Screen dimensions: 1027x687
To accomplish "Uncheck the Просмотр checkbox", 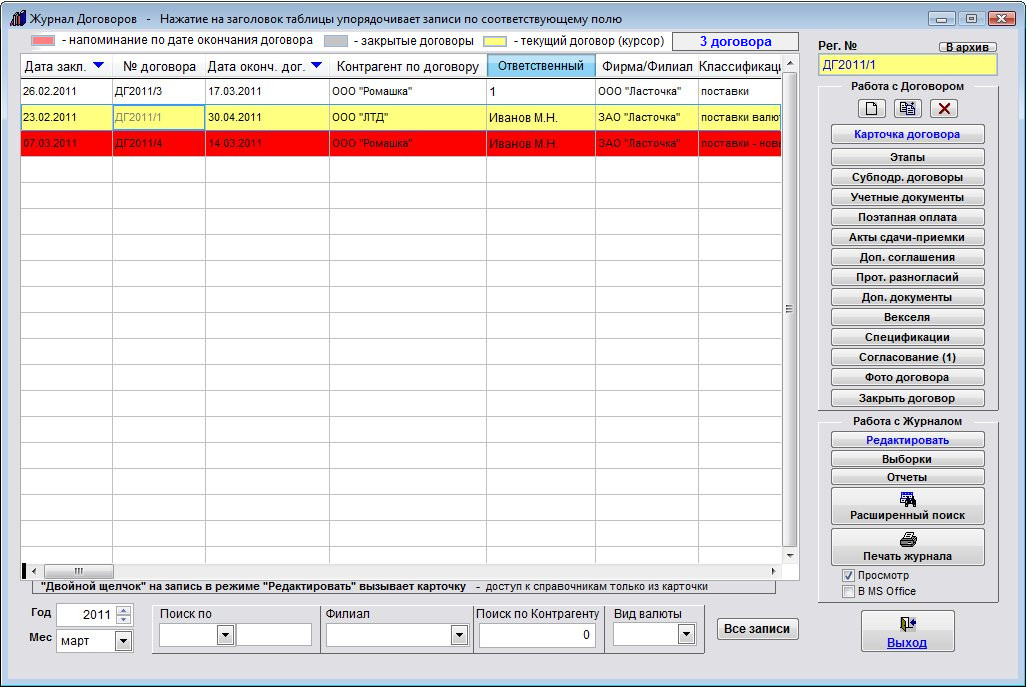I will tap(848, 576).
